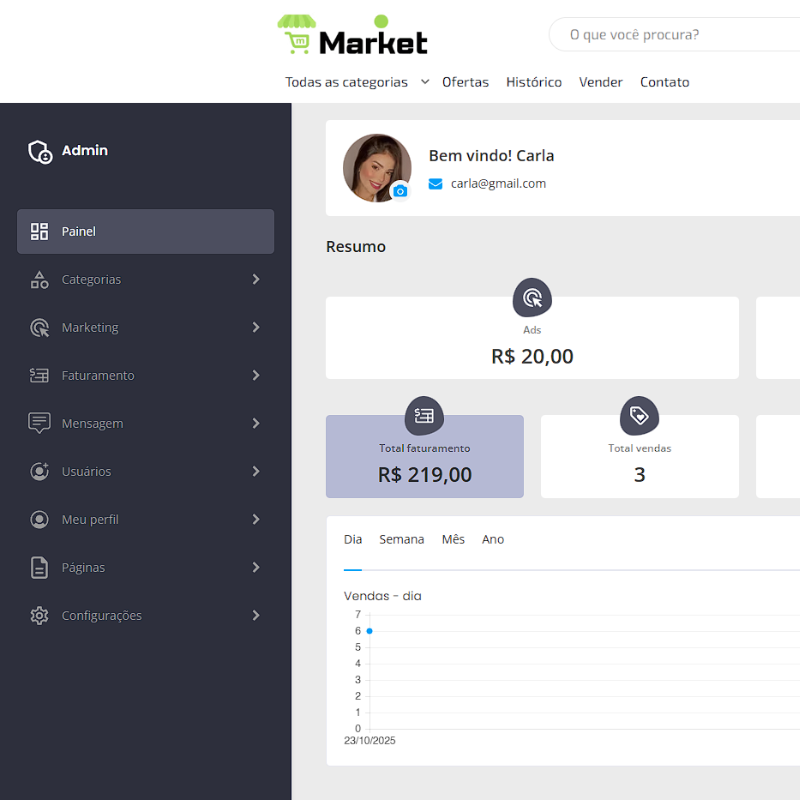Switch to the Ano tab

pos(492,538)
